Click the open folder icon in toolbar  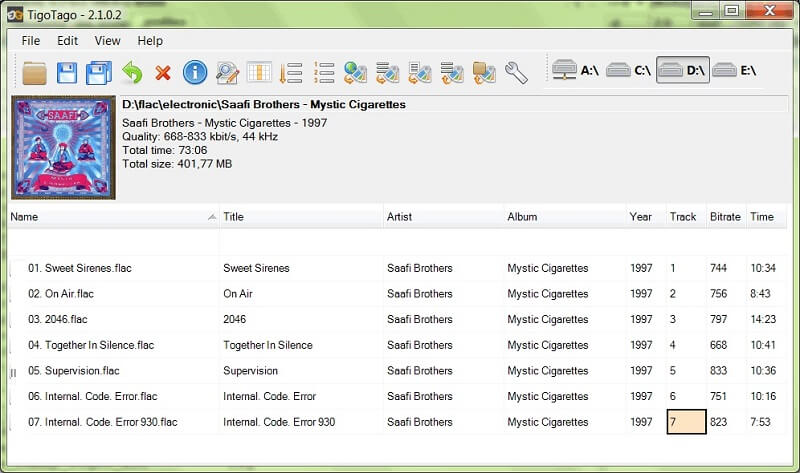[35, 72]
